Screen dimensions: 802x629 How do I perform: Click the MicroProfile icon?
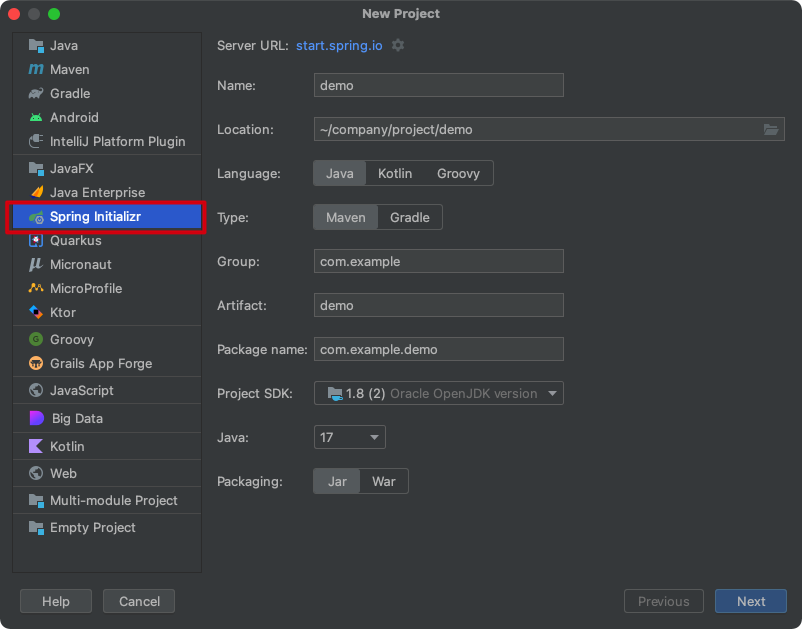(x=36, y=288)
